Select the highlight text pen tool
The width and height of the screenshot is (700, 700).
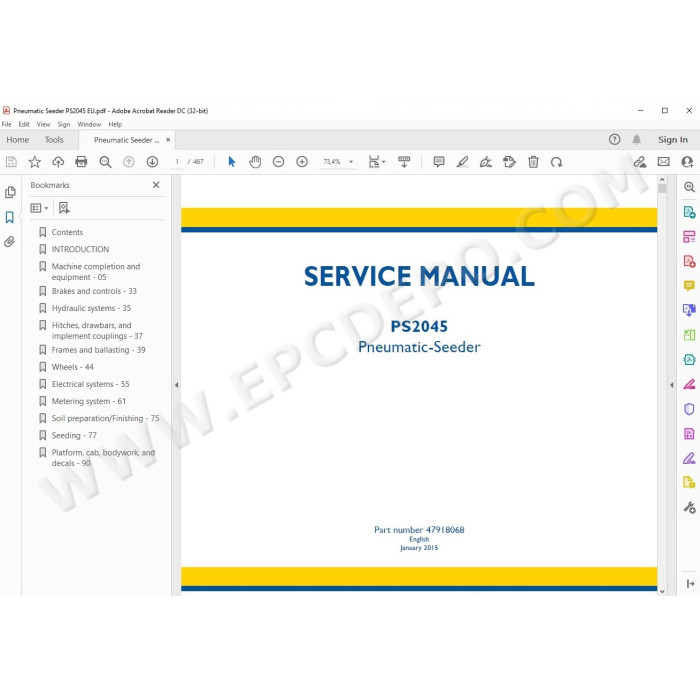tap(462, 162)
